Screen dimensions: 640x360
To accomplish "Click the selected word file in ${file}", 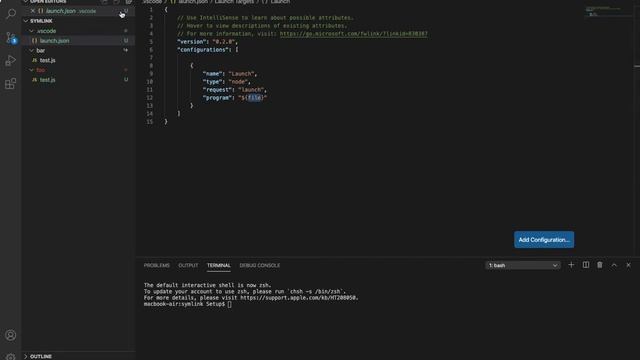I will 254,98.
